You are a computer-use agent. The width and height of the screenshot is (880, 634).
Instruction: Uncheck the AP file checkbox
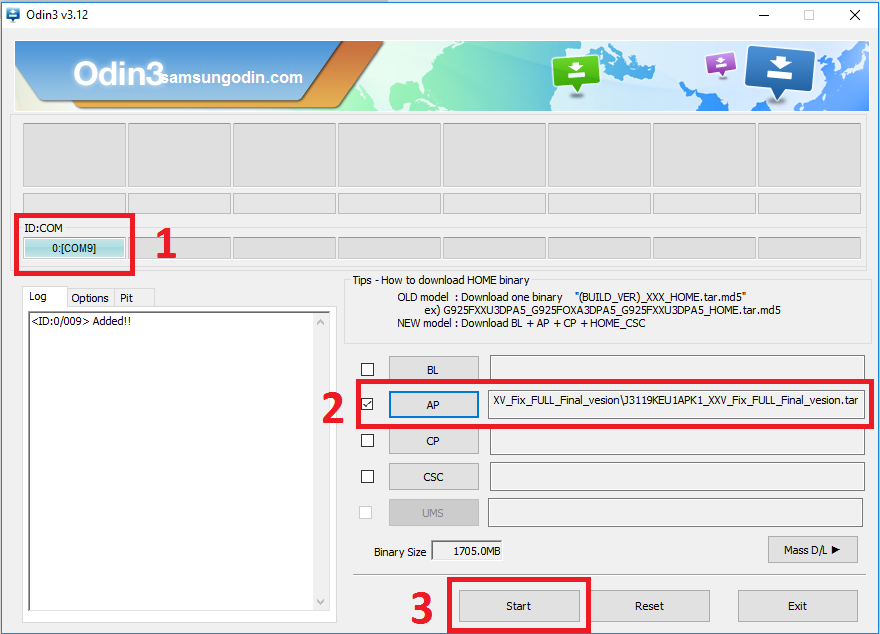click(366, 405)
